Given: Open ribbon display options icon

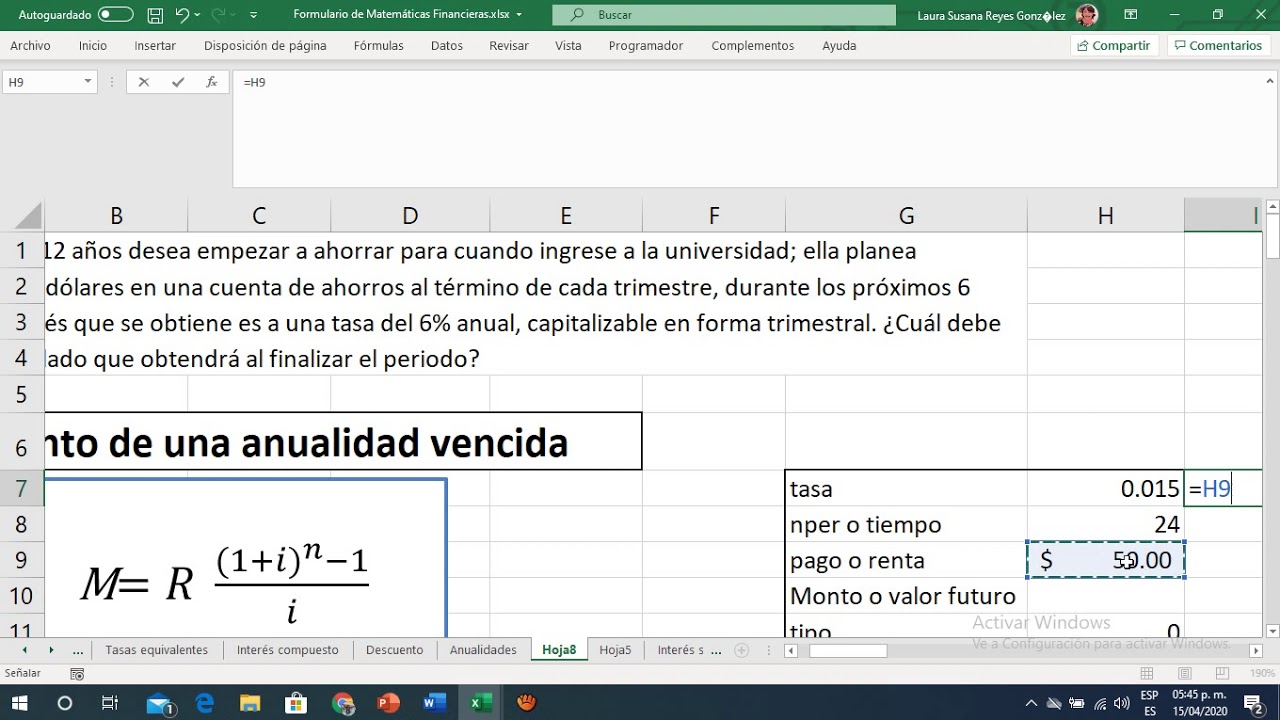Looking at the screenshot, I should [x=1131, y=15].
